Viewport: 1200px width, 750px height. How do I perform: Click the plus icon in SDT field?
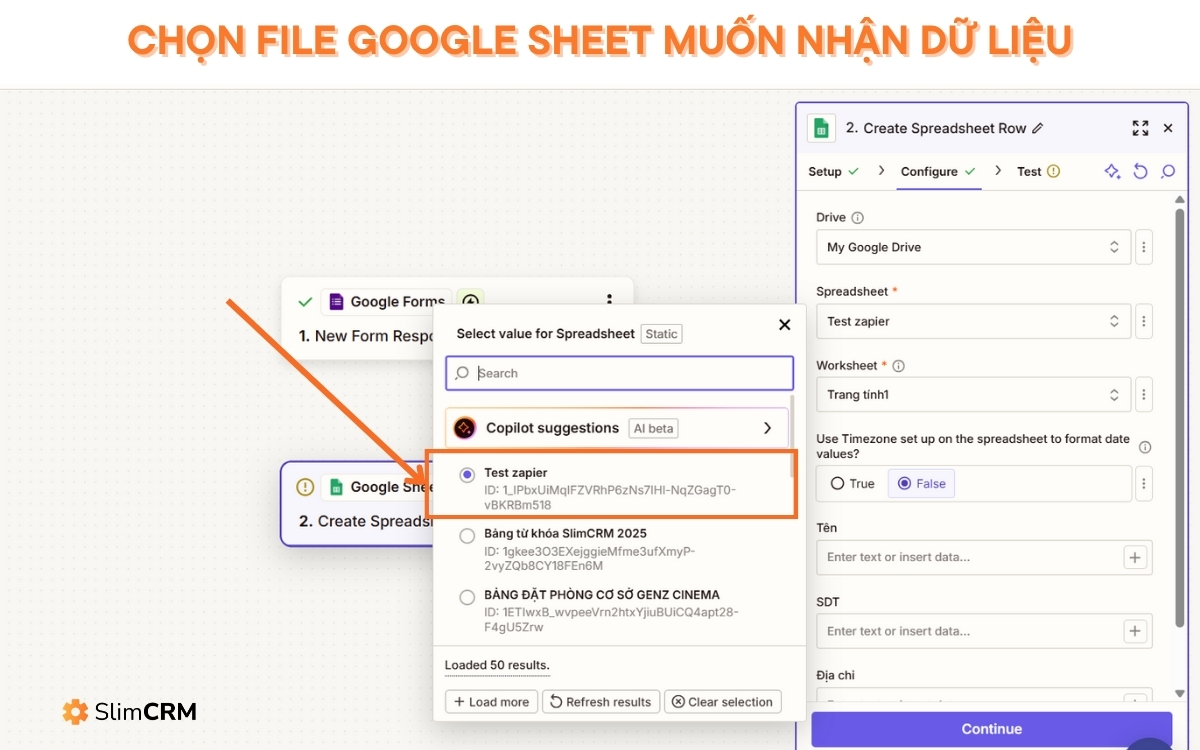coord(1135,631)
